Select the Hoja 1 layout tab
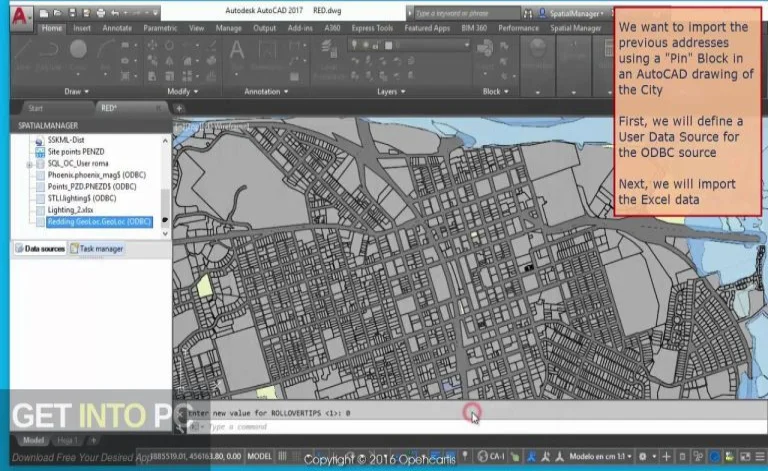 [67, 441]
